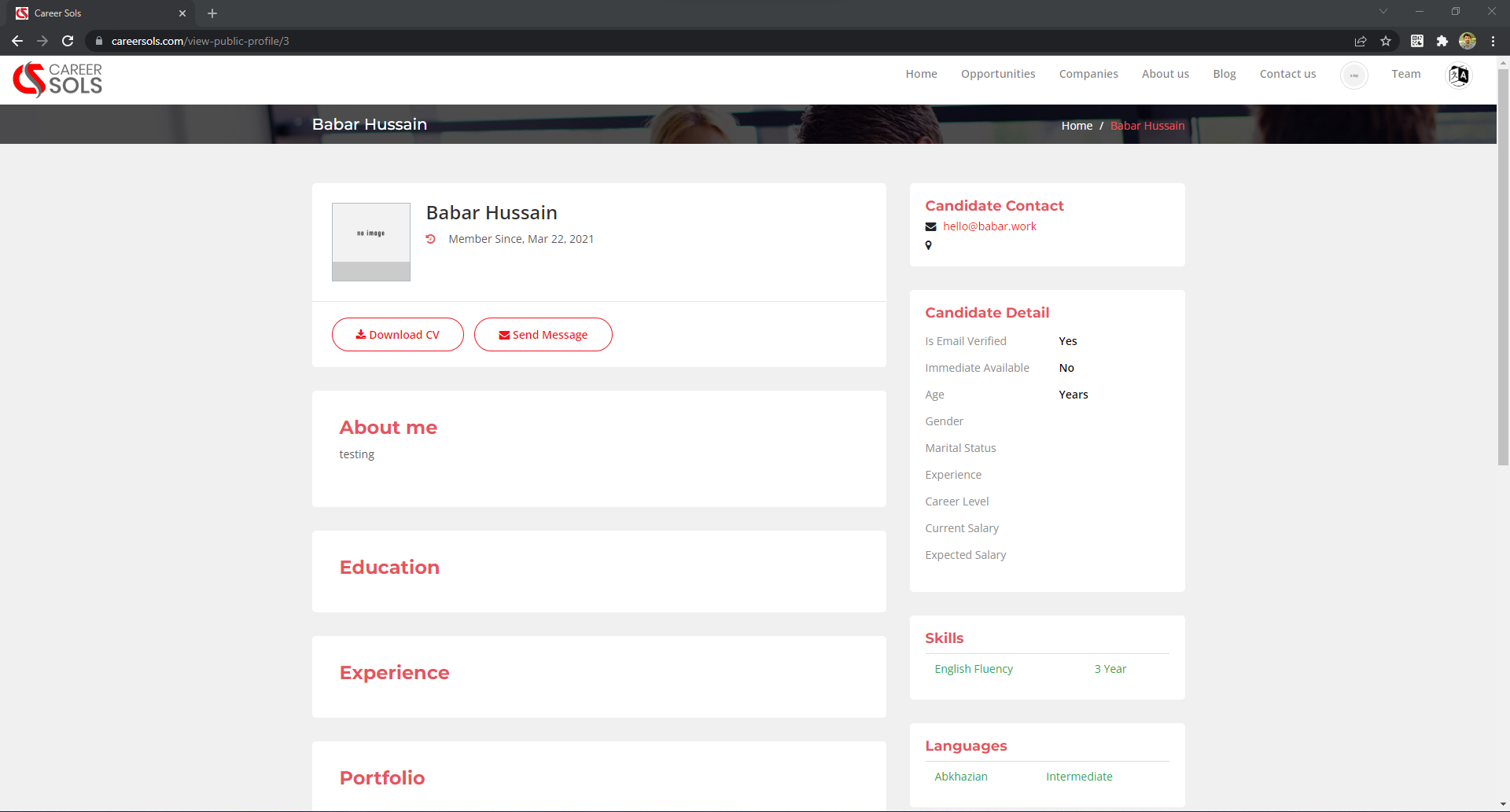
Task: Click the Career Sols logo
Action: [57, 79]
